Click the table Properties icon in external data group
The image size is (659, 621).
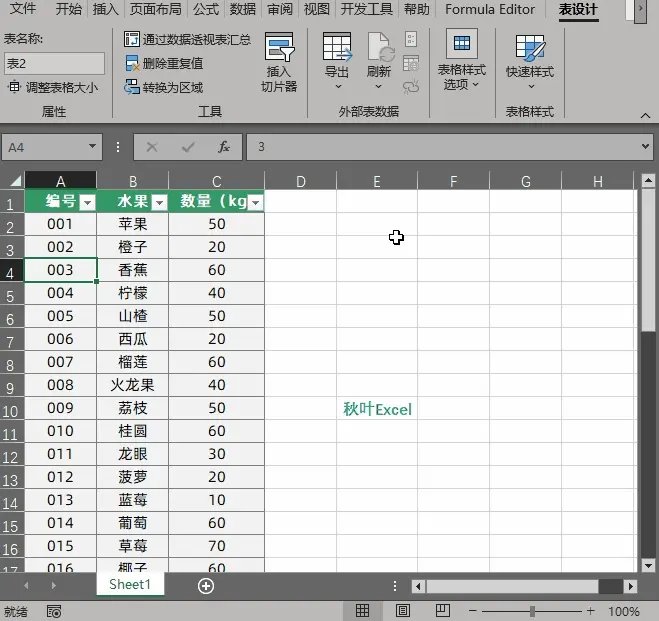click(411, 39)
